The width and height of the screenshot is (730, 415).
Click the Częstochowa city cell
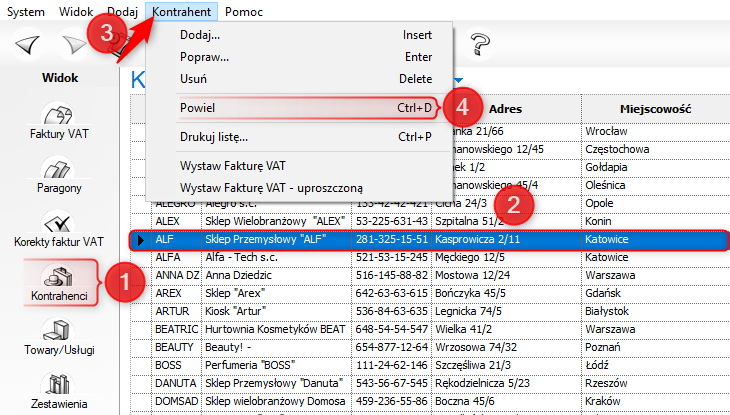pyautogui.click(x=656, y=149)
